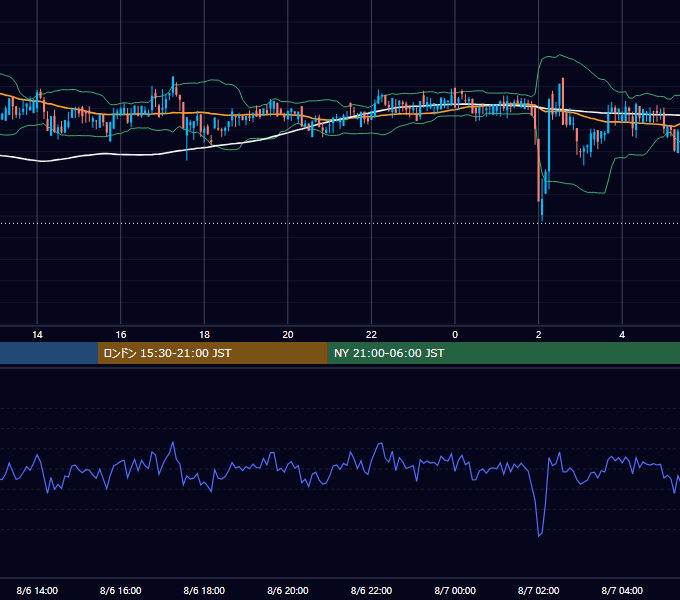Click the 8/6 18:00 indicator axis label
The image size is (680, 600).
coord(204,590)
